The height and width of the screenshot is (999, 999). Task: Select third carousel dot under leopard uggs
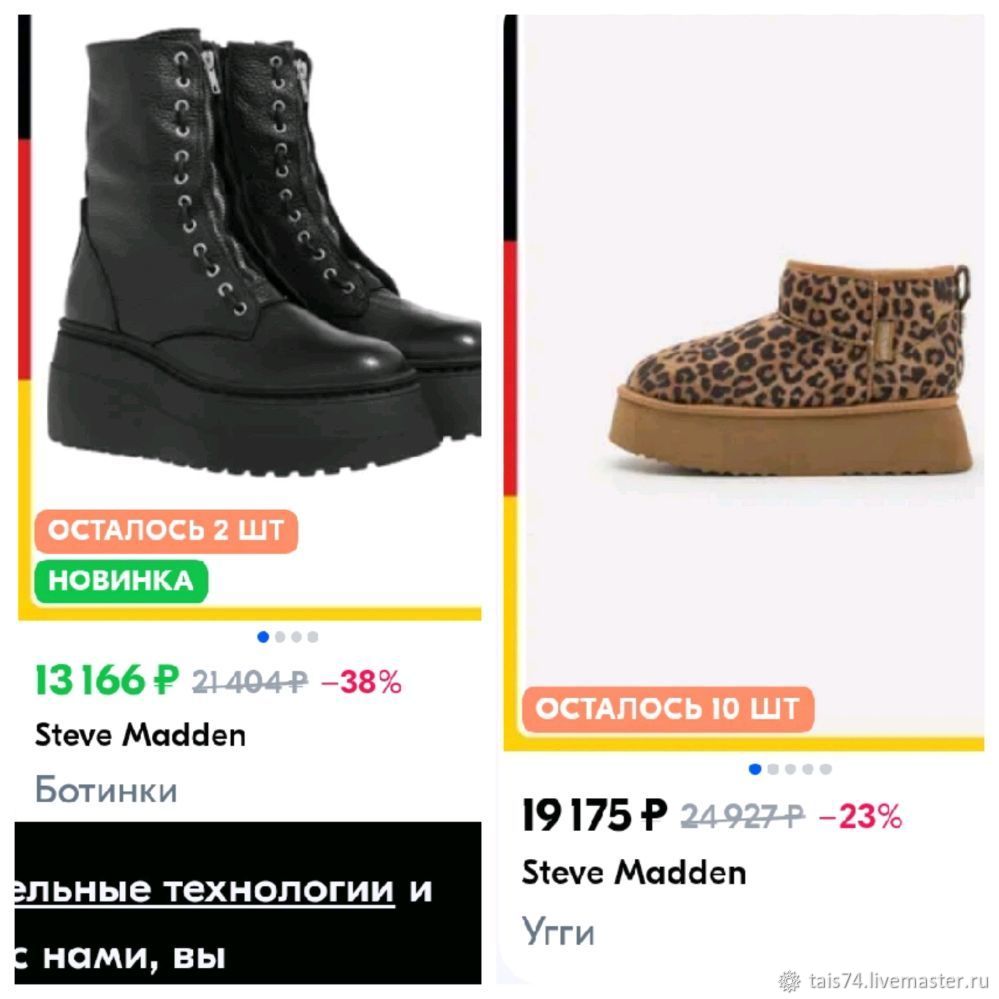click(x=791, y=769)
